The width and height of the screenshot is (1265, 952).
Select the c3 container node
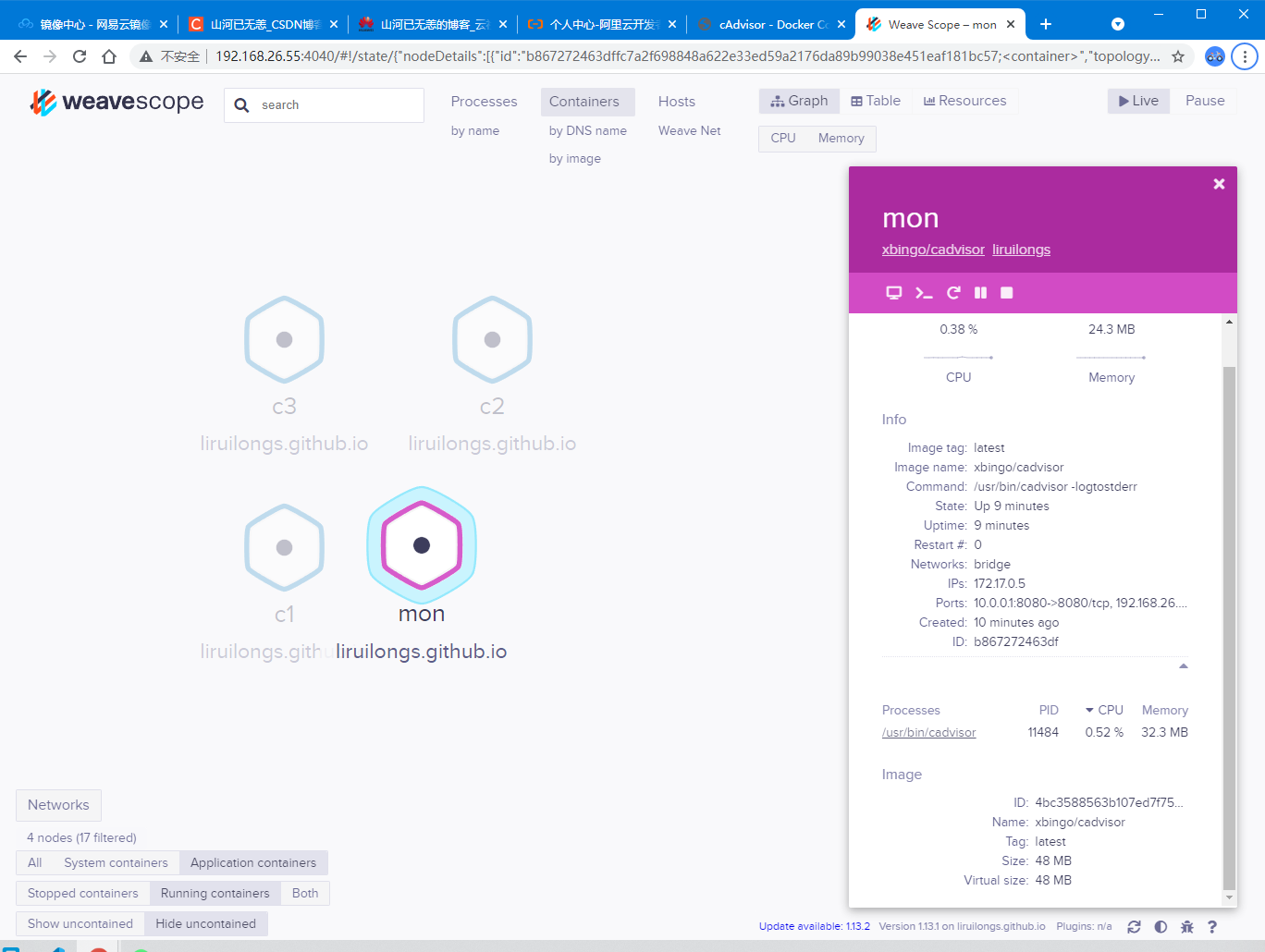point(284,339)
